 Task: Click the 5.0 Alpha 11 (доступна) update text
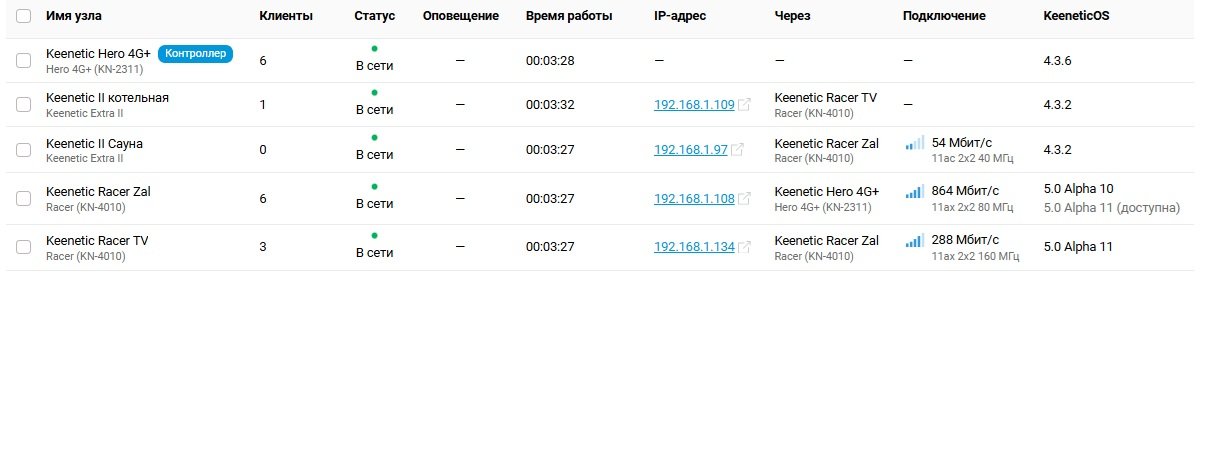pos(1112,208)
